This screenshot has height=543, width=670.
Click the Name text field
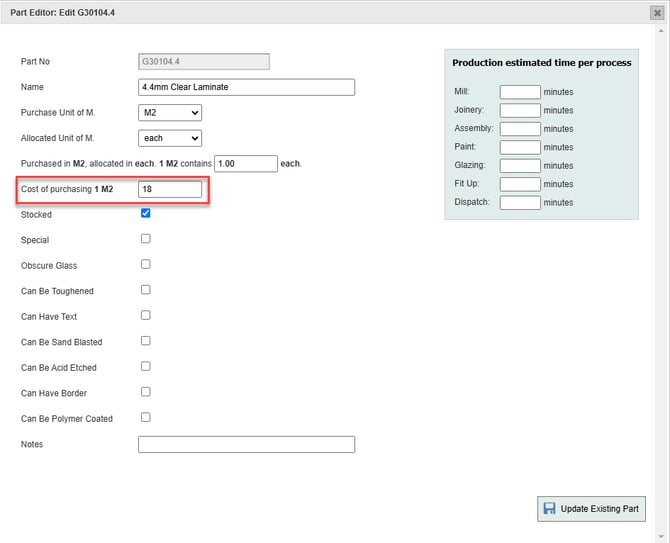246,87
